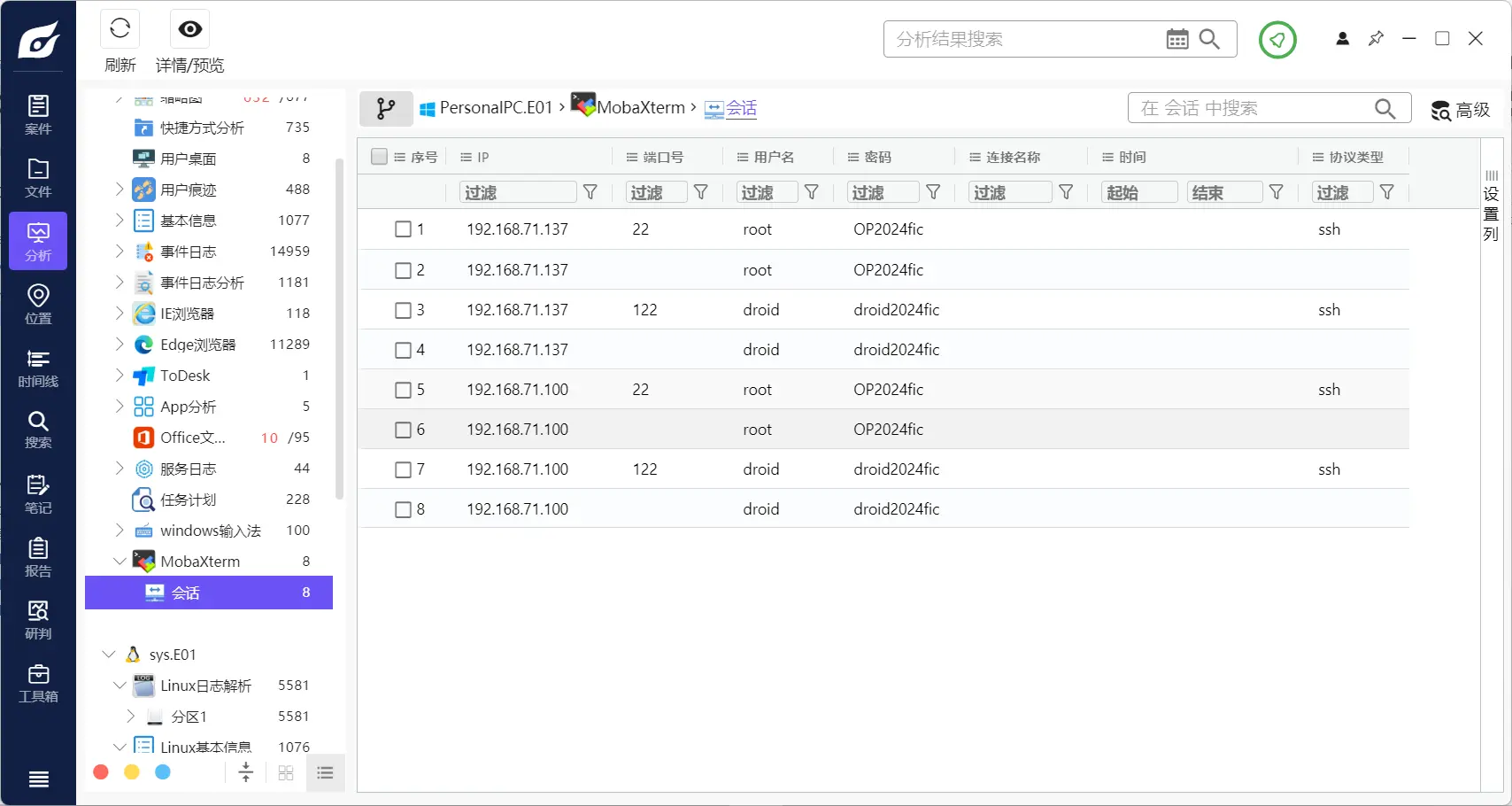The height and width of the screenshot is (806, 1512).
Task: Click the username column filter funnel icon
Action: click(812, 192)
